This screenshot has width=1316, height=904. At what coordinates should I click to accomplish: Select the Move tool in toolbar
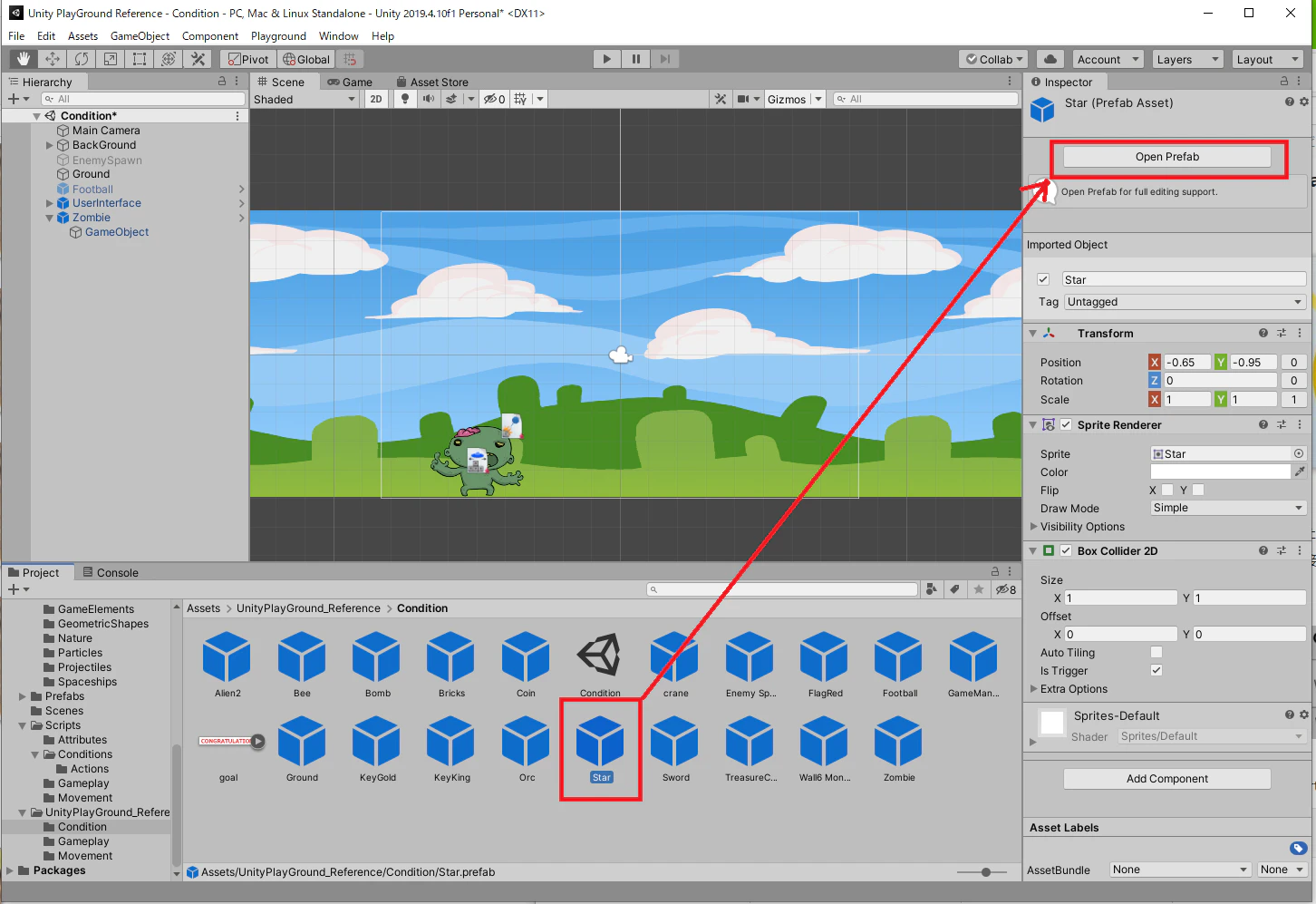tap(53, 59)
